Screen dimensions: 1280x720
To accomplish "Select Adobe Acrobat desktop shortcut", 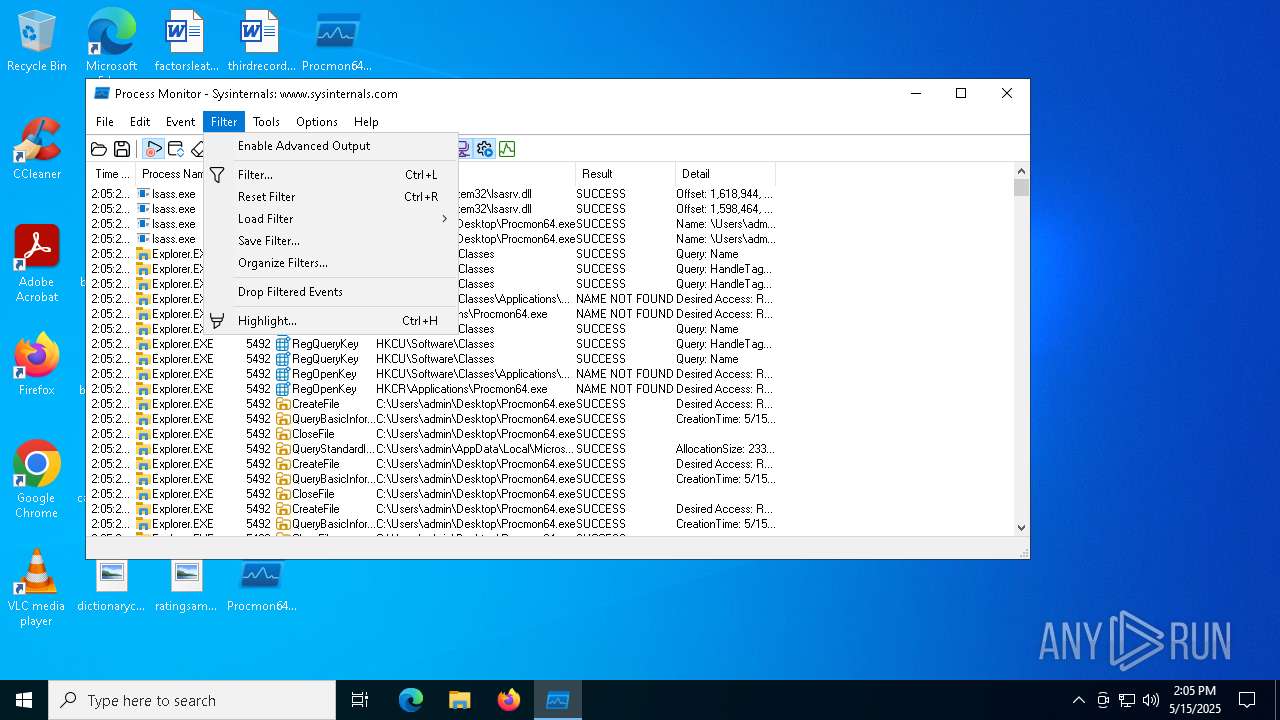I will coord(37,264).
